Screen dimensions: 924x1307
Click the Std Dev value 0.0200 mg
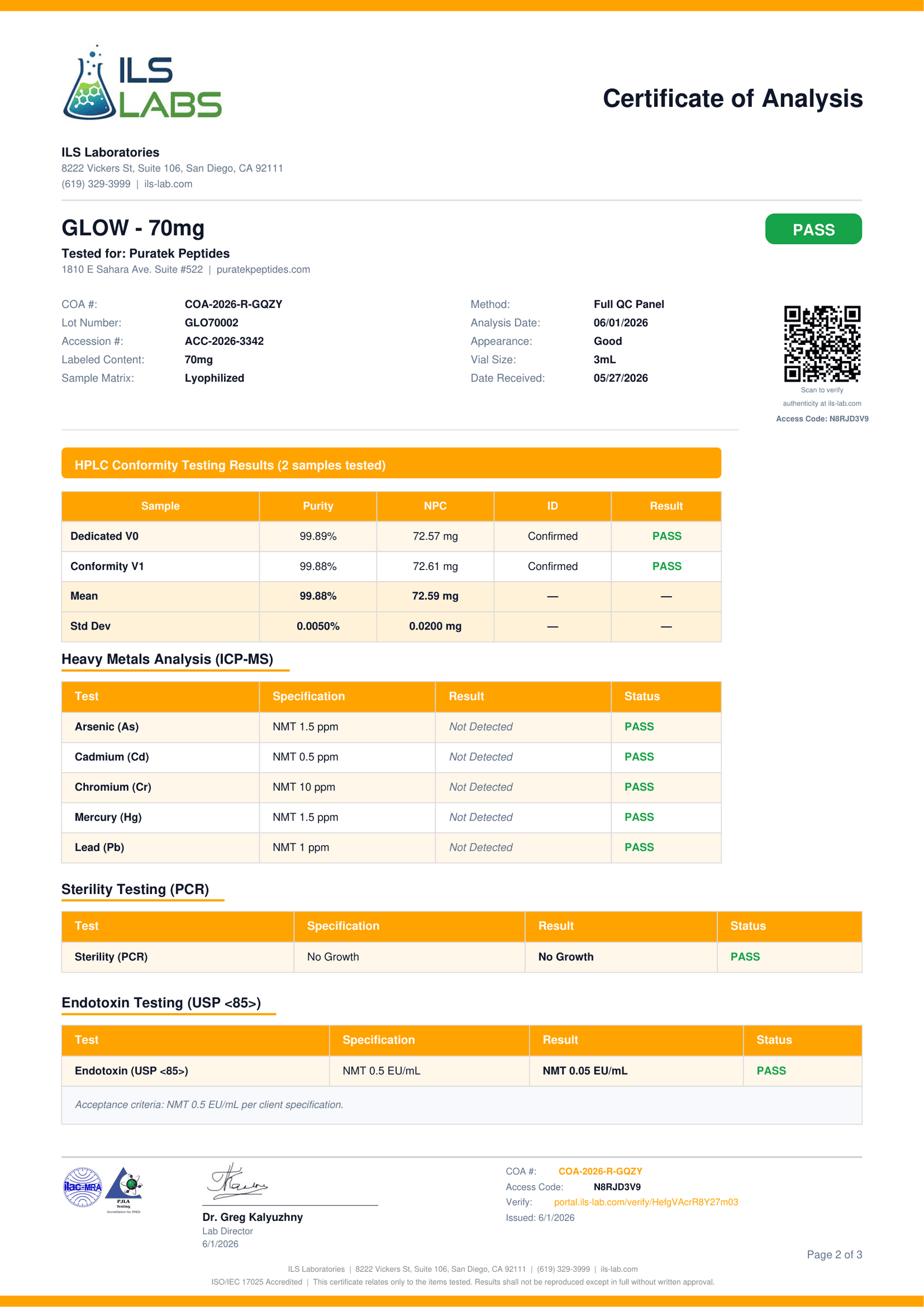[x=435, y=626]
